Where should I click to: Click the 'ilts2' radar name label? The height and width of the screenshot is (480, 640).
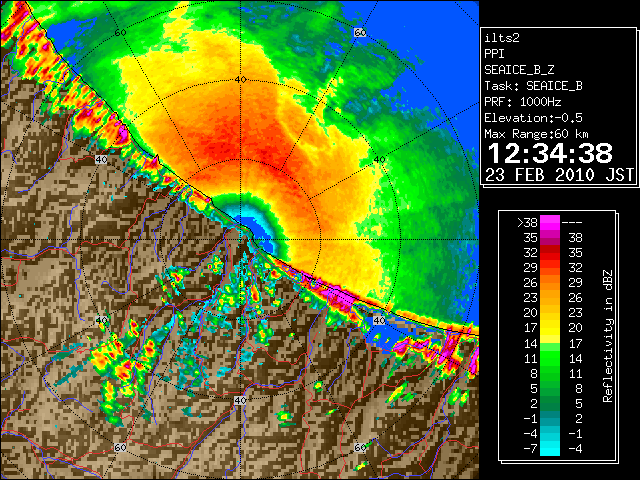[x=502, y=38]
